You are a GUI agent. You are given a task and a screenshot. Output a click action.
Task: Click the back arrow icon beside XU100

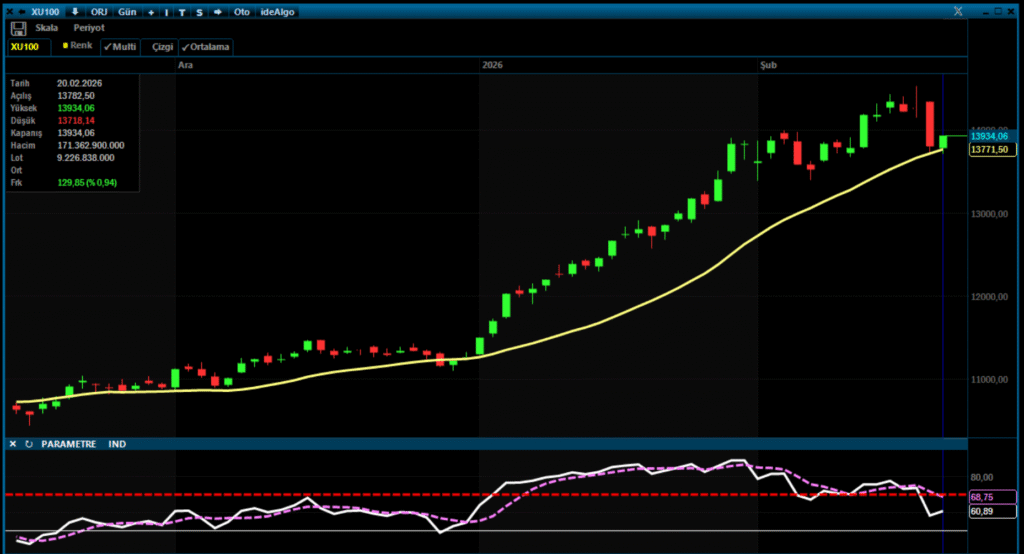tap(22, 12)
